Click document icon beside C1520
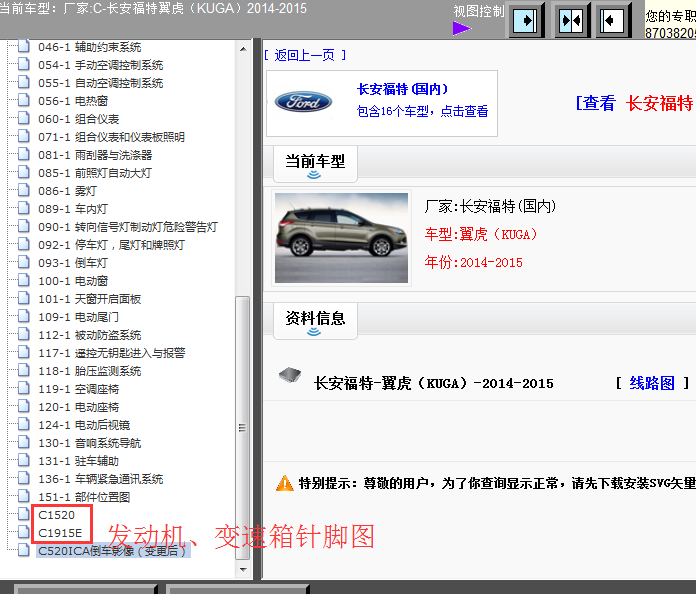Viewport: 696px width, 594px height. (24, 514)
